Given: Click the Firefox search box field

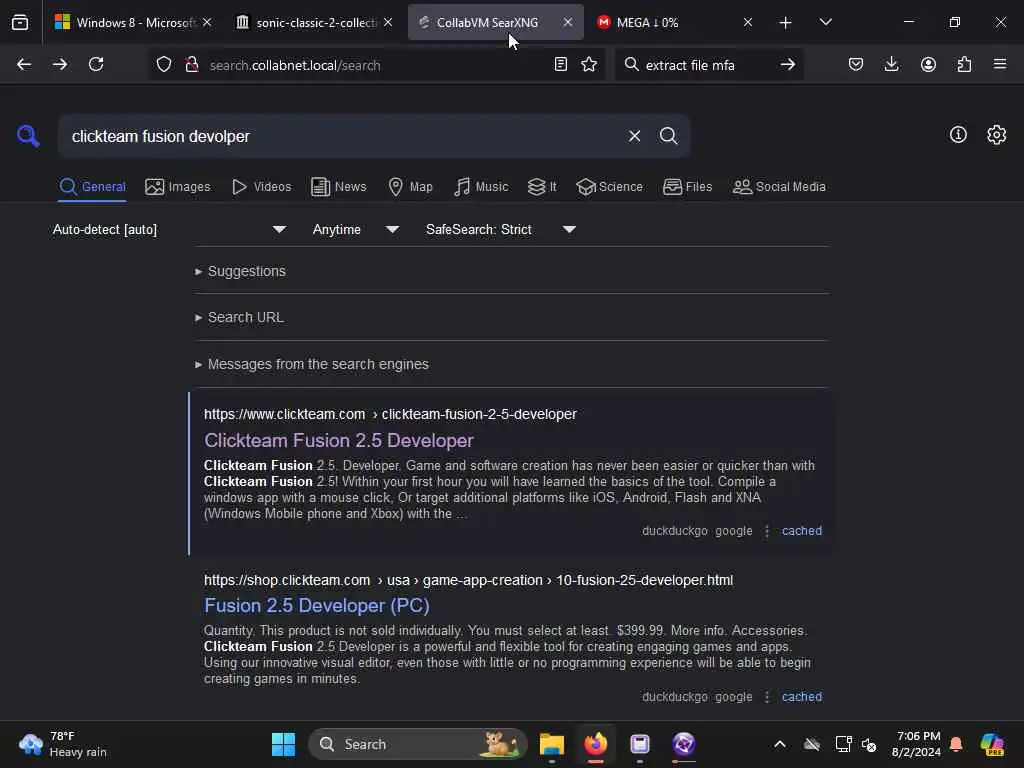Looking at the screenshot, I should pos(708,65).
